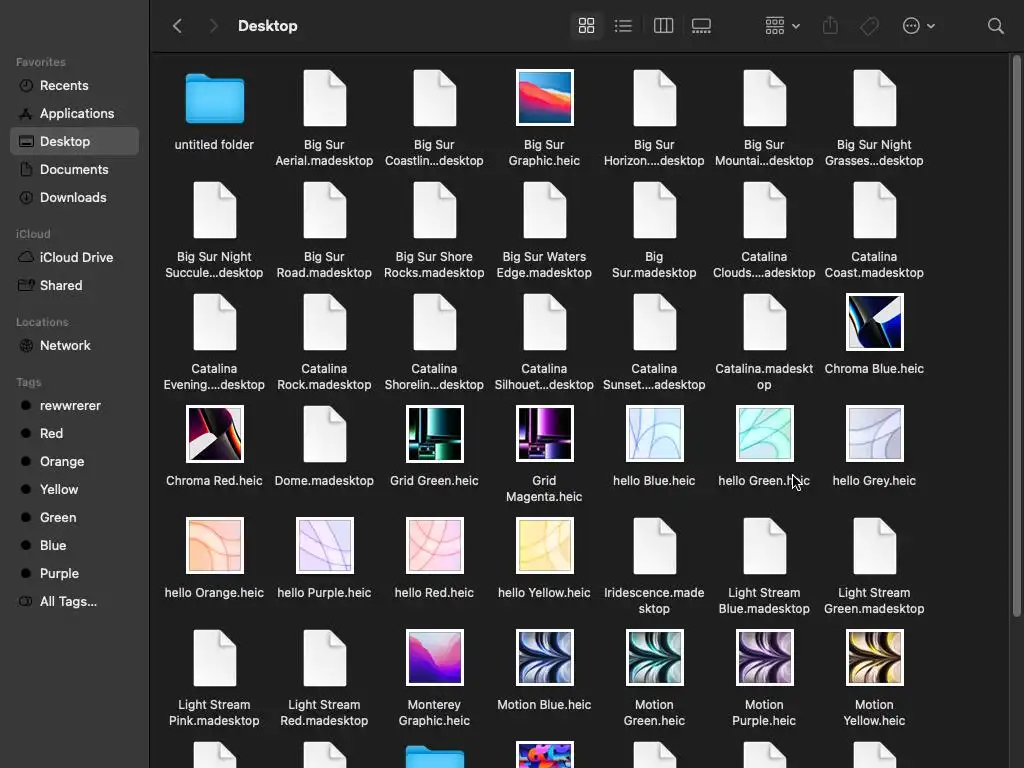
Task: Select Catalina Rock.madesktop file icon
Action: [x=325, y=322]
